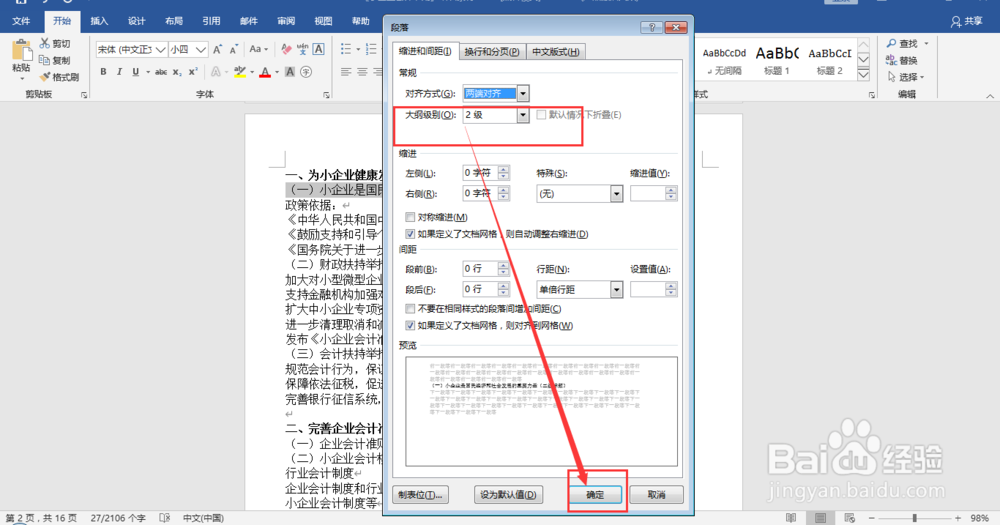
Task: Click the clear formatting eraser icon
Action: [286, 49]
